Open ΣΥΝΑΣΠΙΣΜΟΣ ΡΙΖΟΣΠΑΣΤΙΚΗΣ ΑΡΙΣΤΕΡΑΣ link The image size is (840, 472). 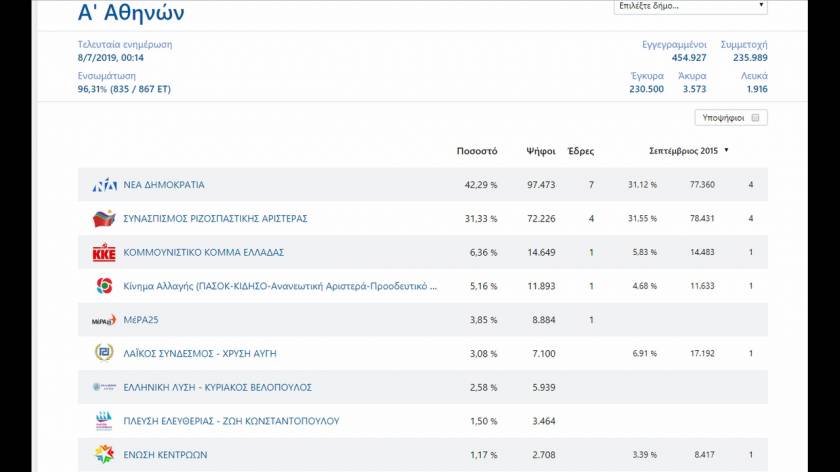point(215,219)
